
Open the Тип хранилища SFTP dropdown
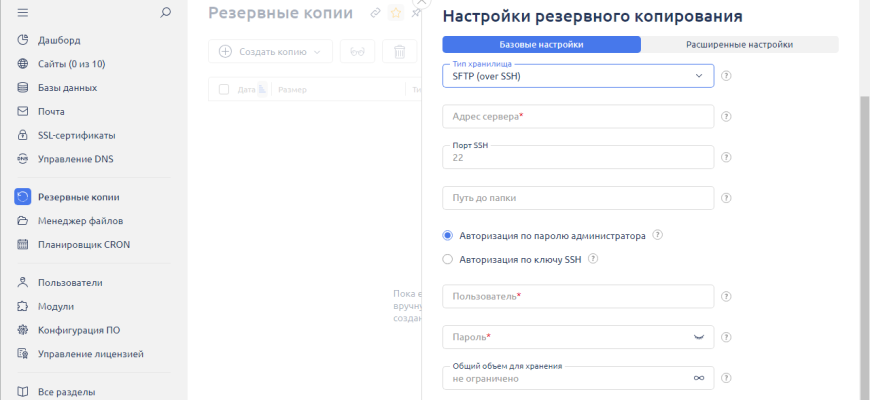click(x=578, y=76)
